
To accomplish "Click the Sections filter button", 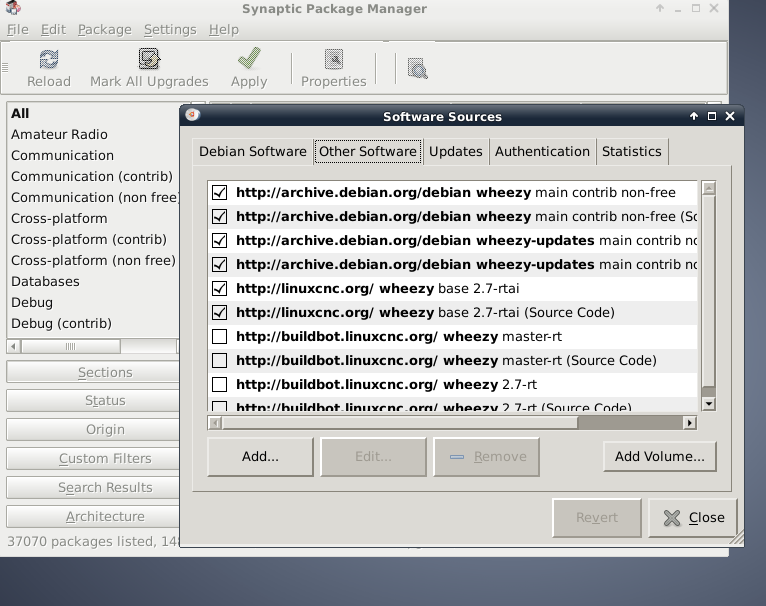I will 94,372.
